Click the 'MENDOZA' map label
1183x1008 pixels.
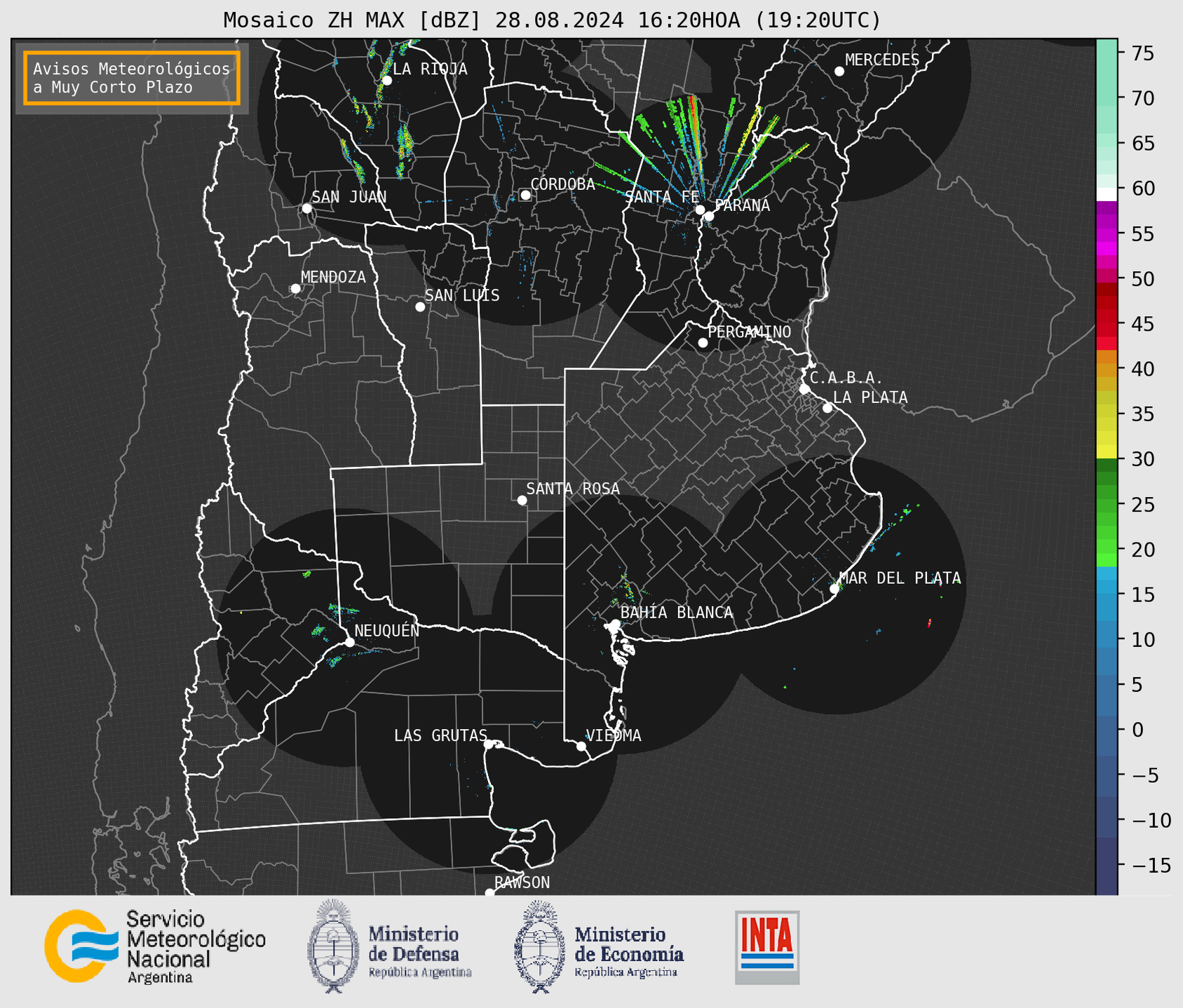click(x=333, y=277)
